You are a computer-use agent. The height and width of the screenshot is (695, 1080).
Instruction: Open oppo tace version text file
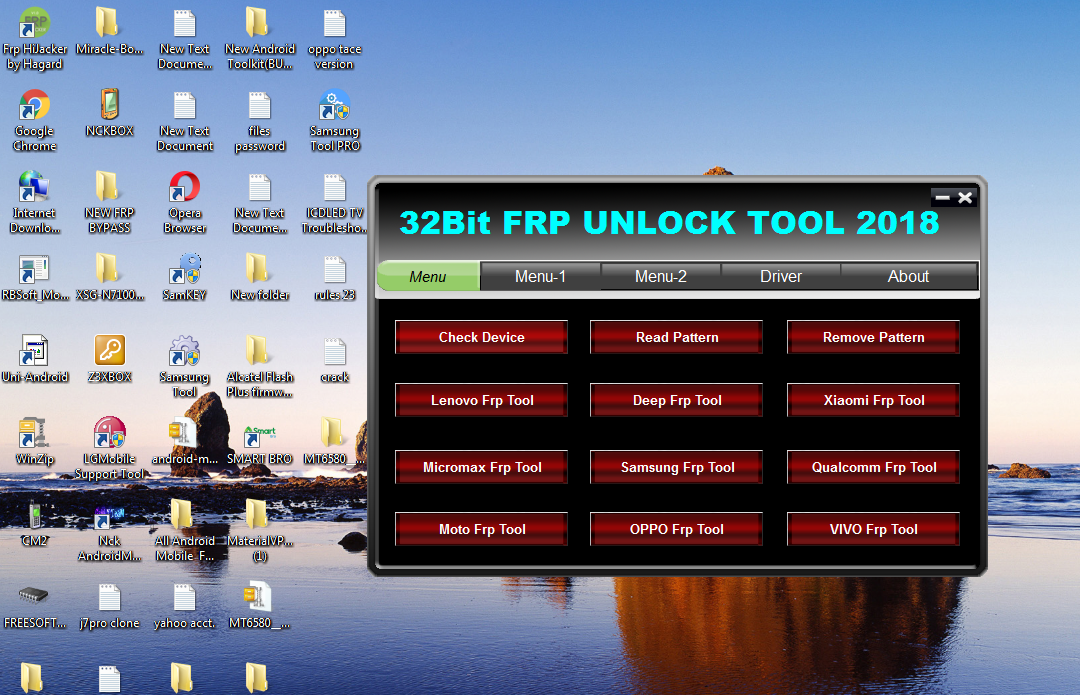pyautogui.click(x=335, y=39)
